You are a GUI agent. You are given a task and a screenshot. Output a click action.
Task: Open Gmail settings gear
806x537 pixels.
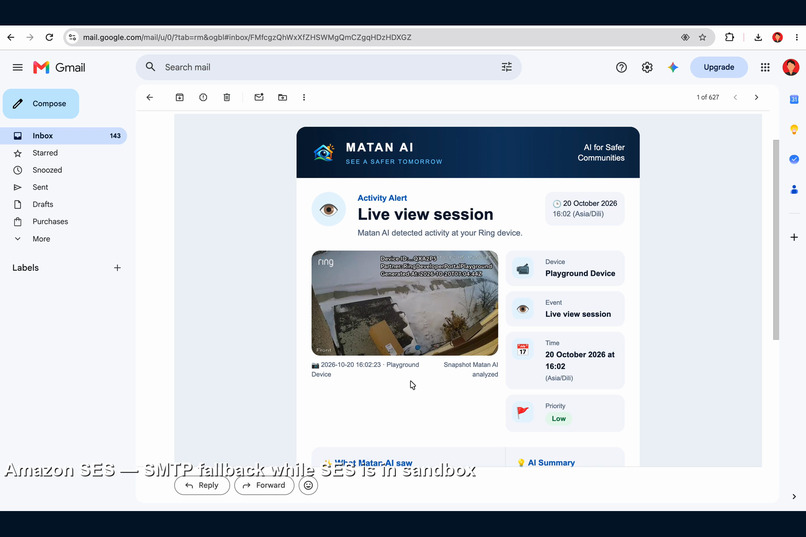[x=647, y=67]
